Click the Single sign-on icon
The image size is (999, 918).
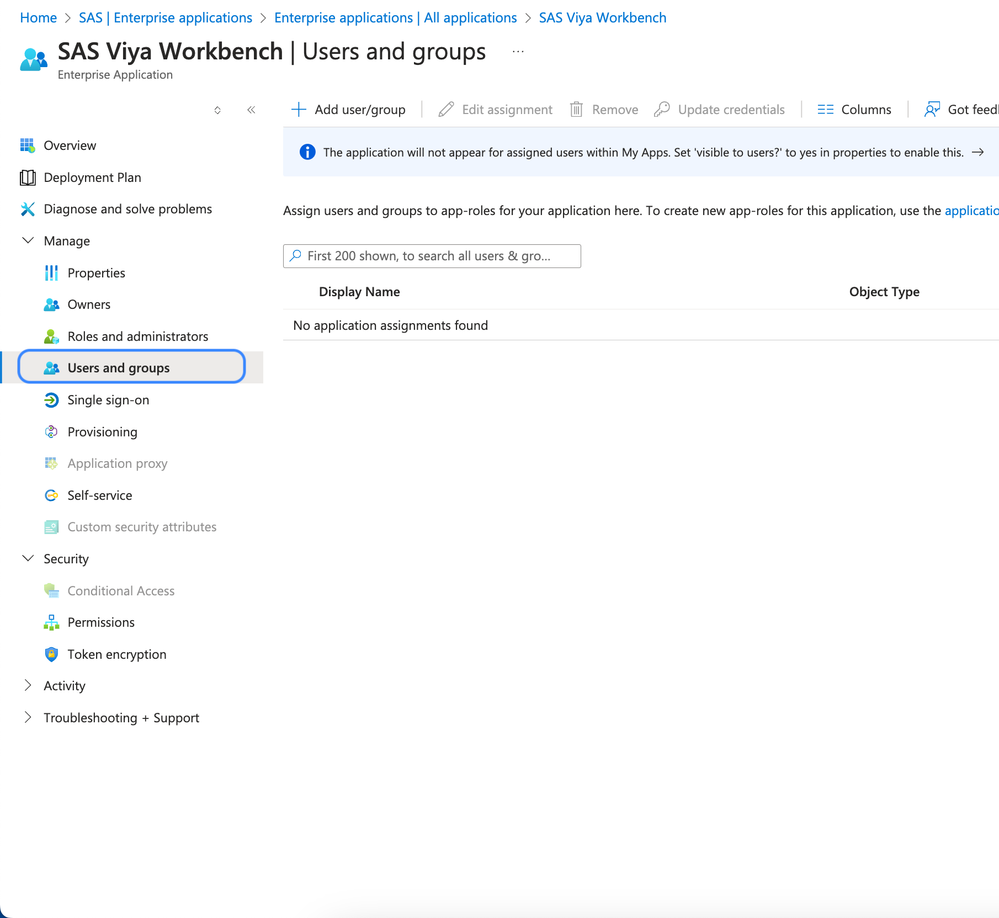point(51,400)
